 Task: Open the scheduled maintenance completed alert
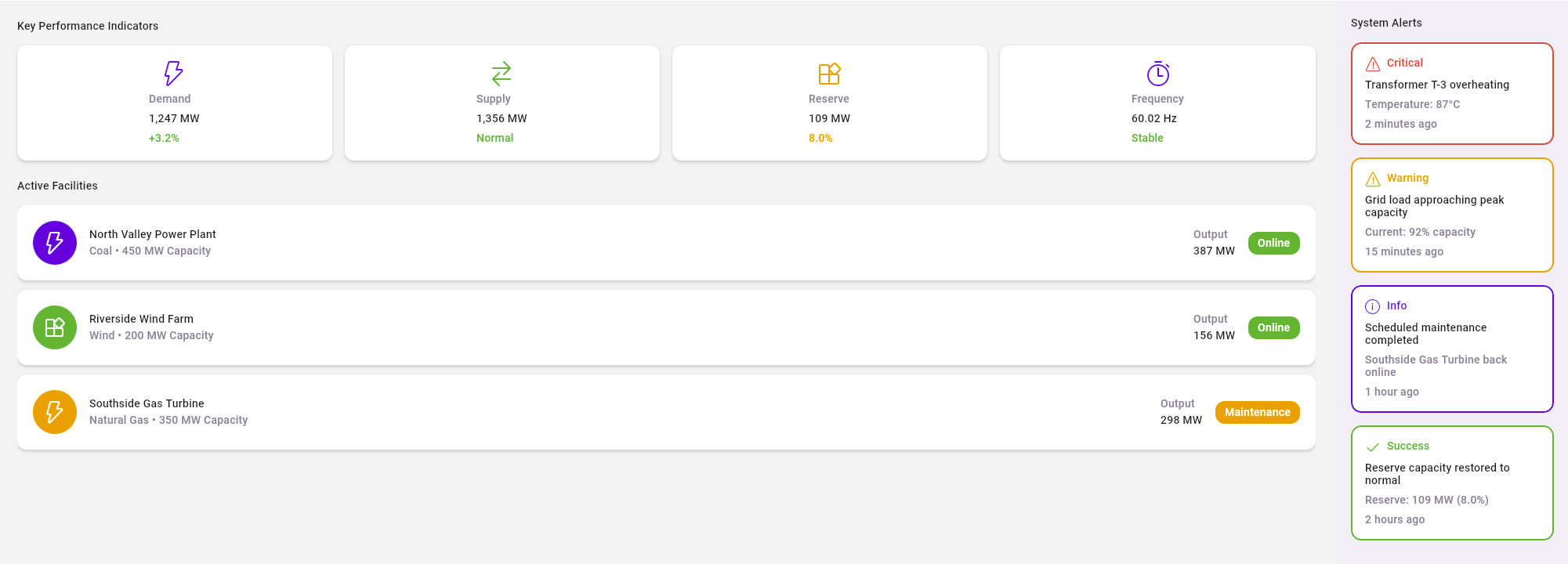(x=1425, y=334)
